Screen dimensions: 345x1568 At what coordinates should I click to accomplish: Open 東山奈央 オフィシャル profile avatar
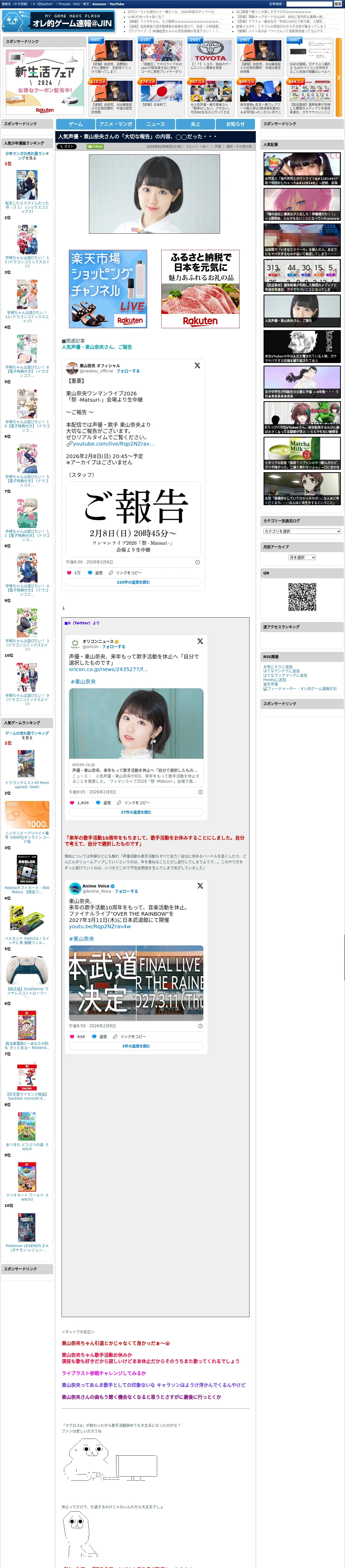pyautogui.click(x=72, y=368)
